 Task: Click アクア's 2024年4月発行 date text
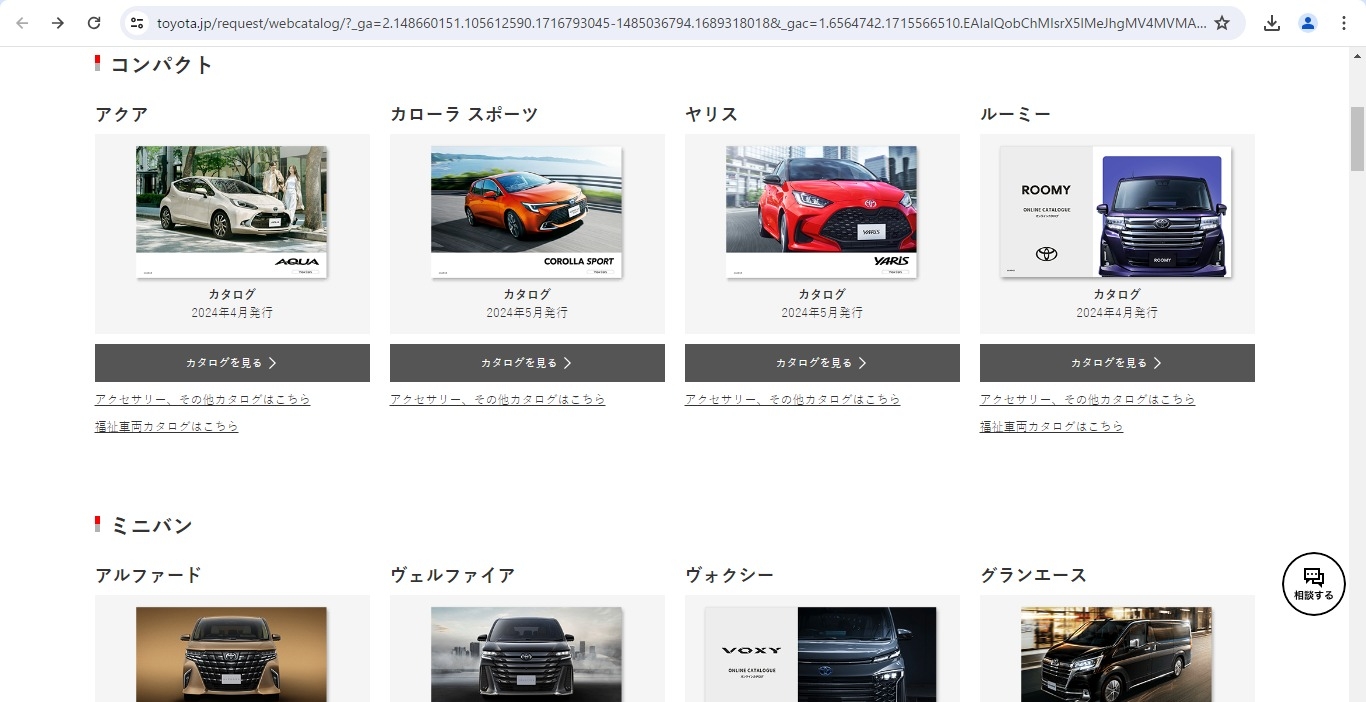click(x=232, y=313)
